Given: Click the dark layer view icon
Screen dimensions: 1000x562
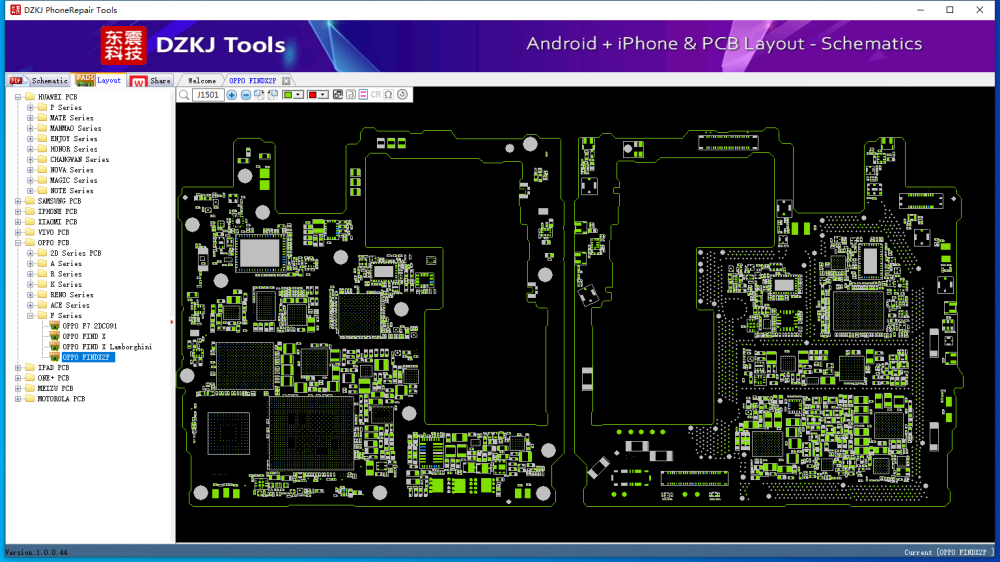Looking at the screenshot, I should click(x=338, y=95).
